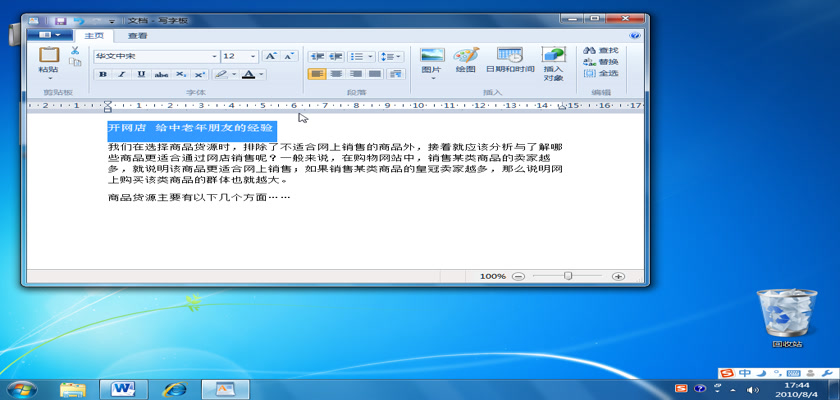Click the 全选 (Select All) button

(602, 73)
